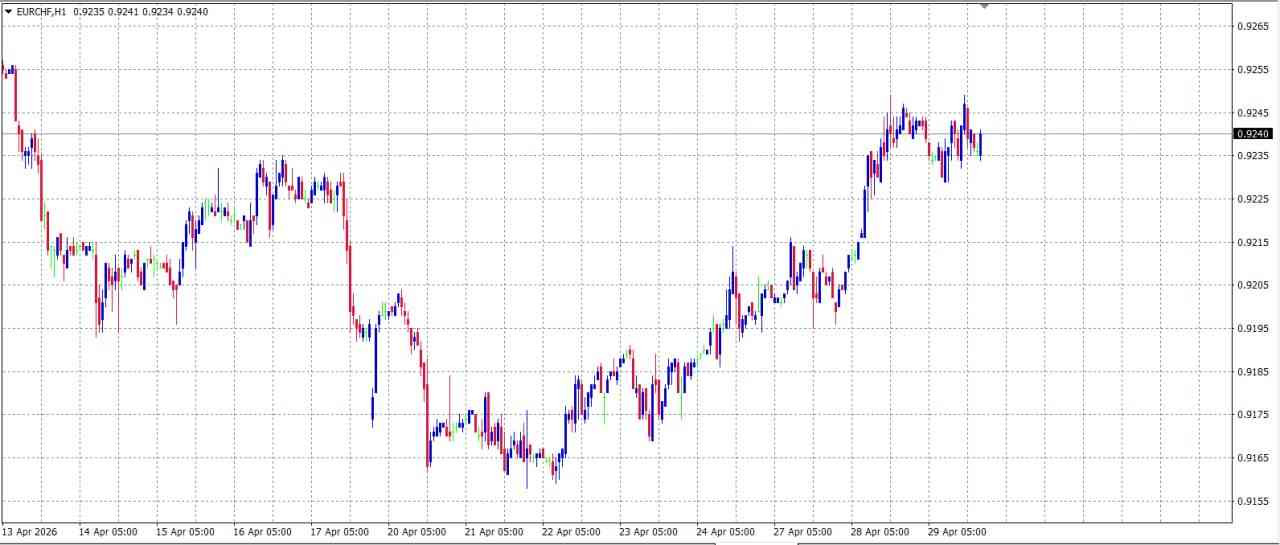Click the 0.9255 price level label
1280x545 pixels.
[x=1253, y=69]
